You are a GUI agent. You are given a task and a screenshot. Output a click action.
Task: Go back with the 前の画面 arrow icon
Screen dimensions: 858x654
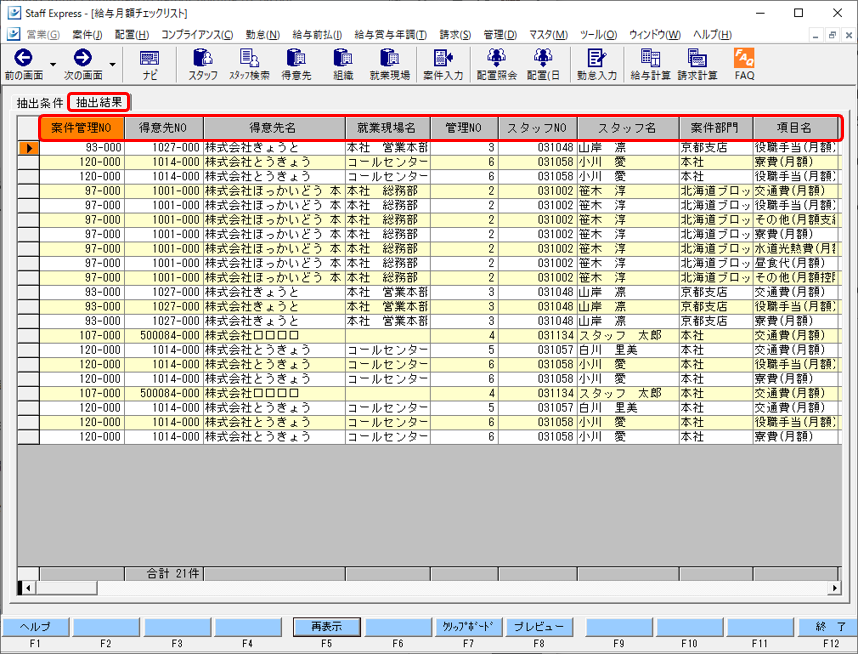point(24,57)
